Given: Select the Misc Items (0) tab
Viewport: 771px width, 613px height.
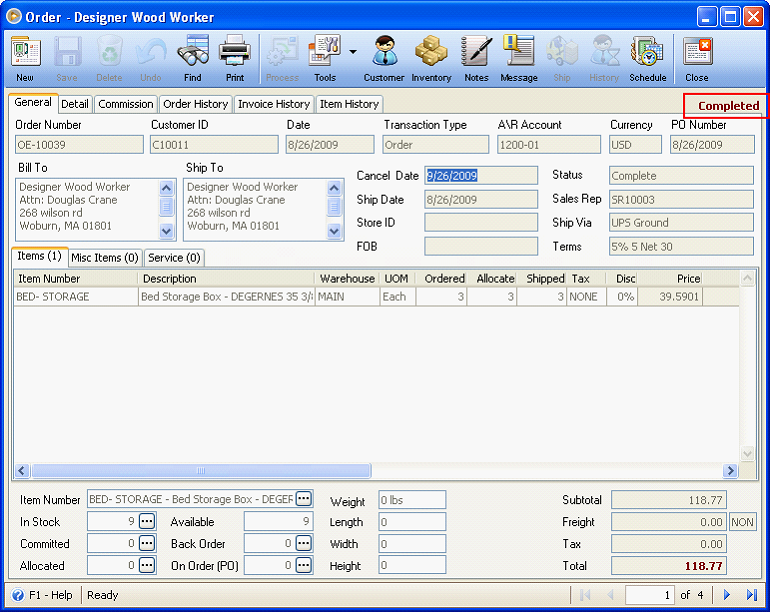Looking at the screenshot, I should point(105,258).
